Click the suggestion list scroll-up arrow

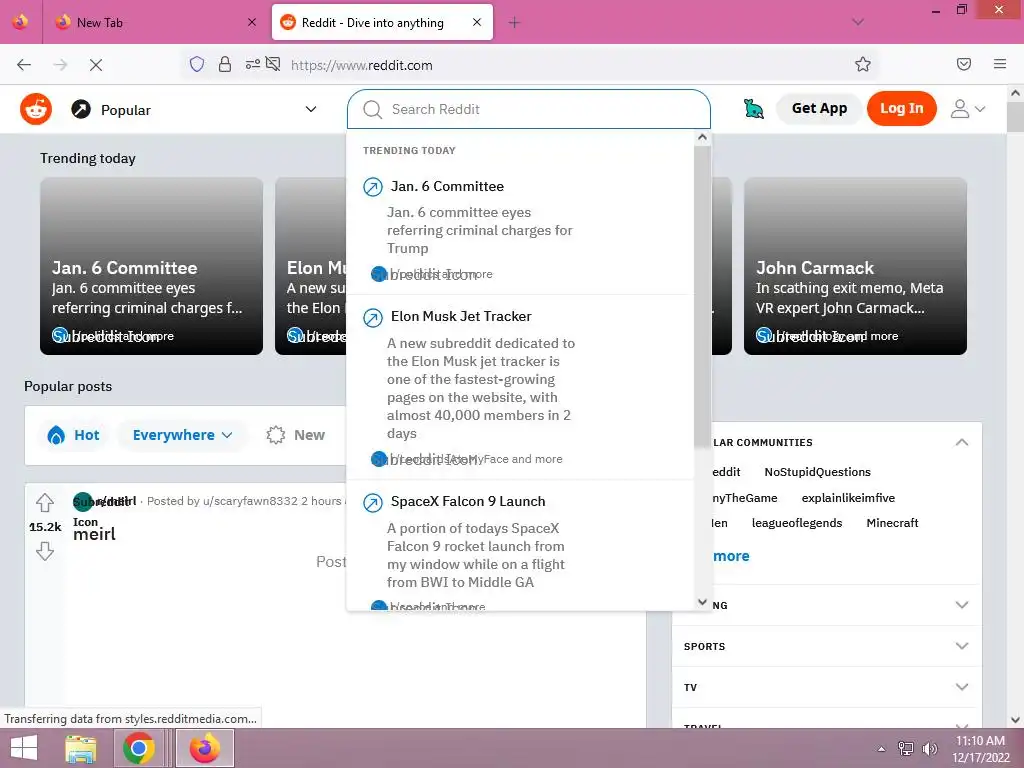pyautogui.click(x=702, y=137)
